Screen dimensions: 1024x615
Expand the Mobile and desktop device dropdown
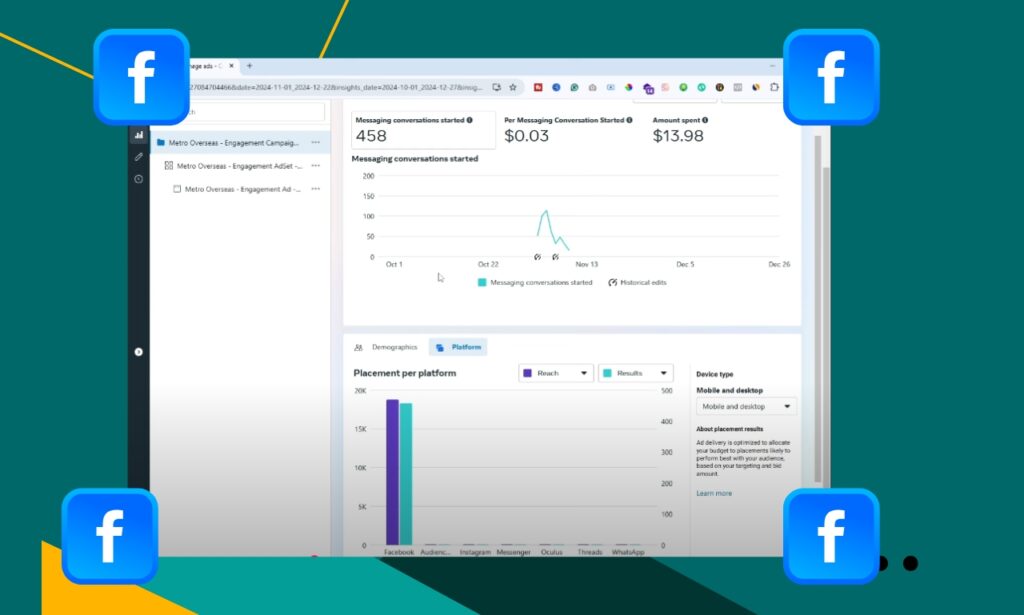coord(746,407)
